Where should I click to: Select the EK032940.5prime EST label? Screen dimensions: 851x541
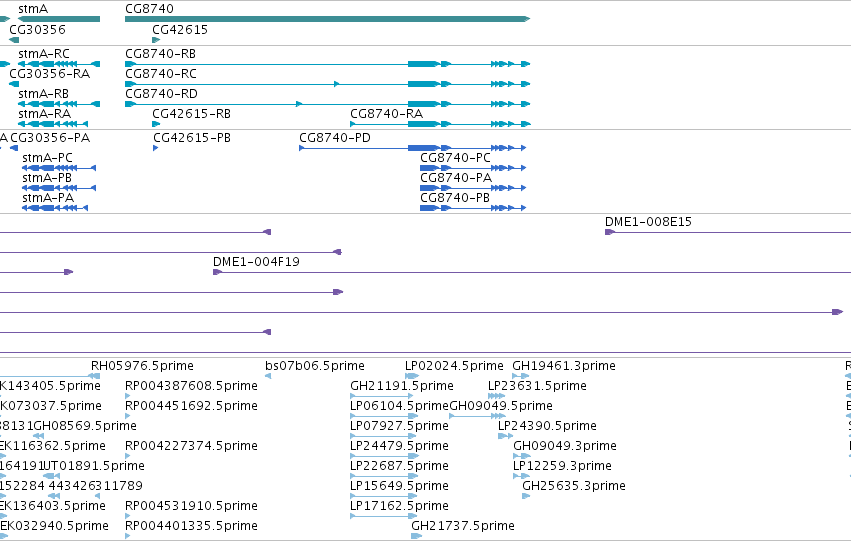coord(54,526)
